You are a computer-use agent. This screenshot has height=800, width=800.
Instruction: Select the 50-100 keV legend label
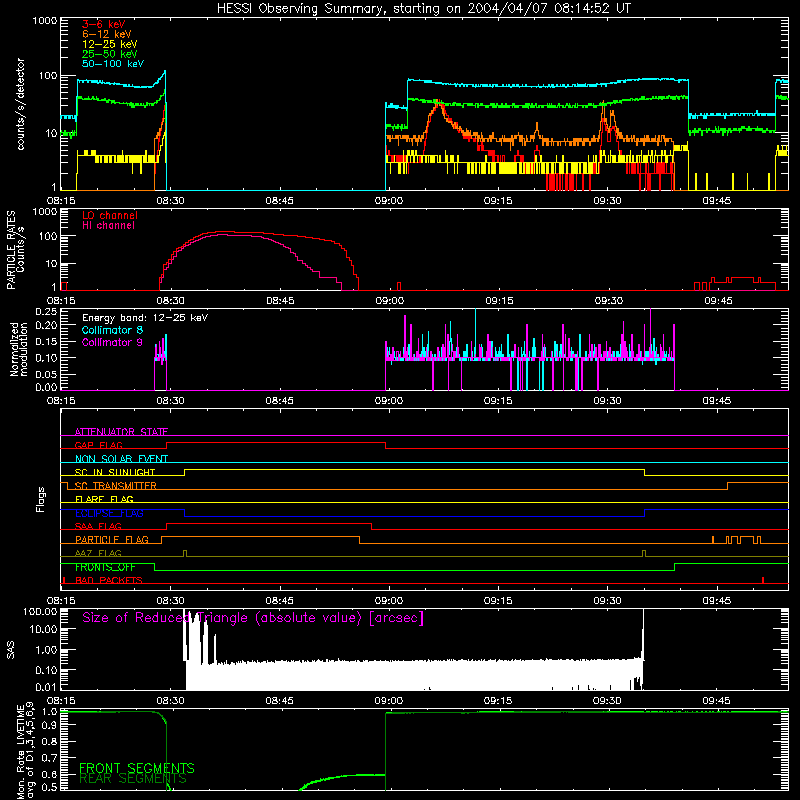113,64
